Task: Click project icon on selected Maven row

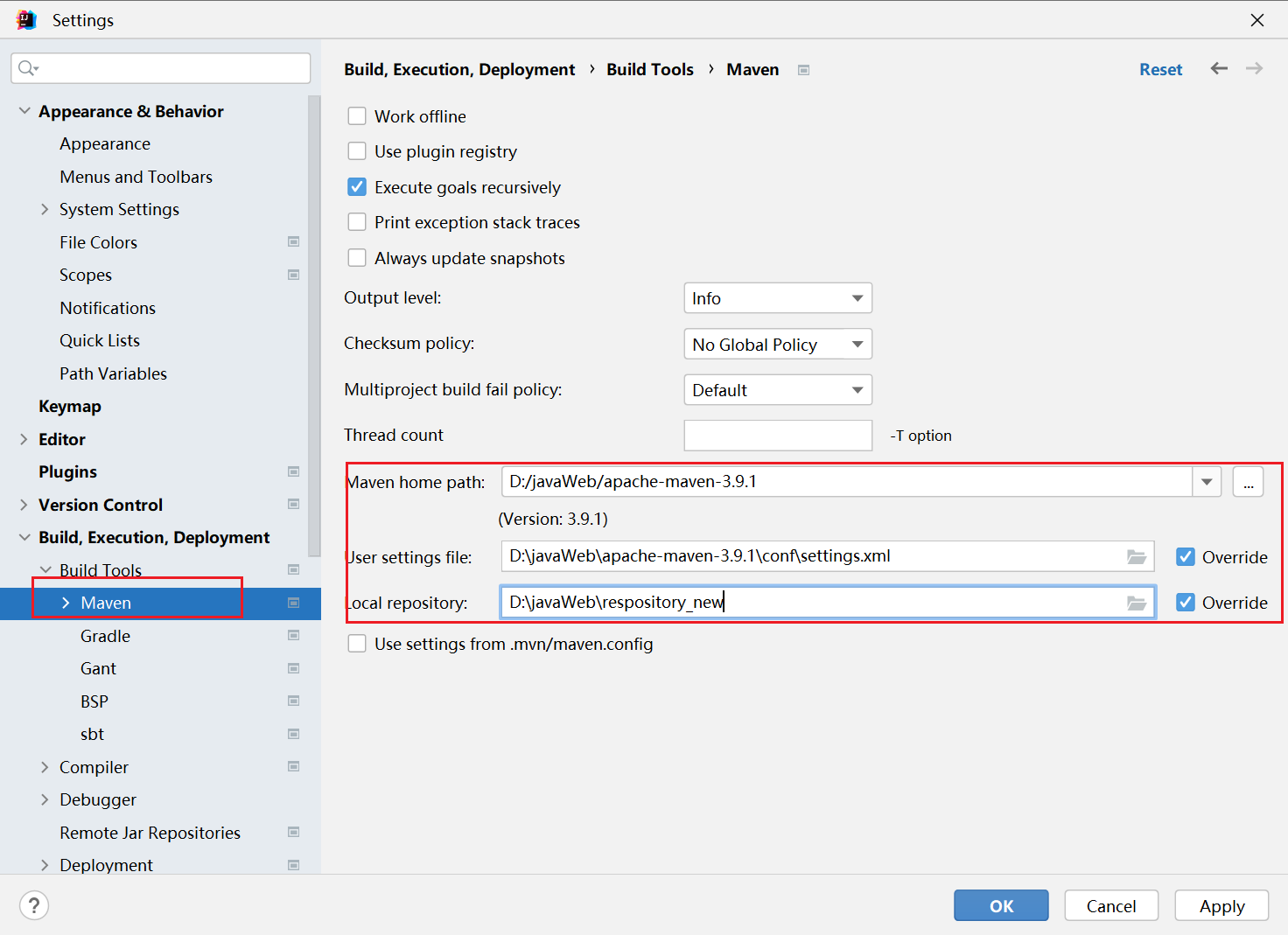Action: coord(293,603)
